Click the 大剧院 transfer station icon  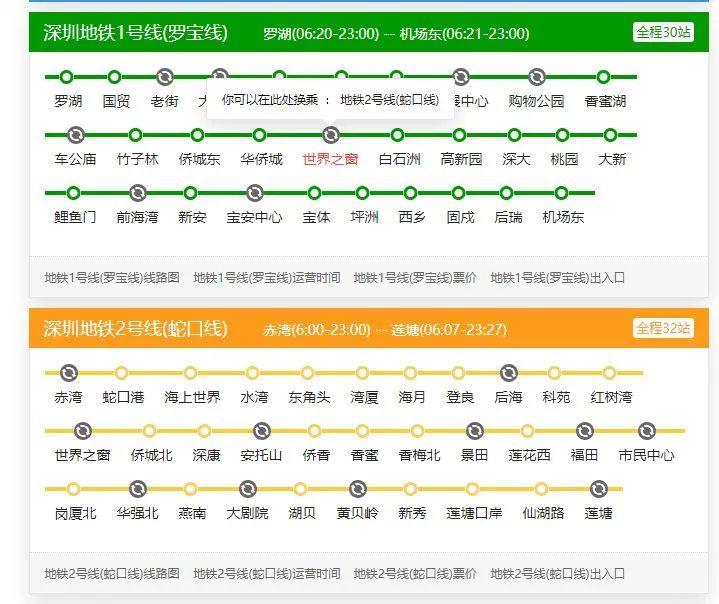248,489
